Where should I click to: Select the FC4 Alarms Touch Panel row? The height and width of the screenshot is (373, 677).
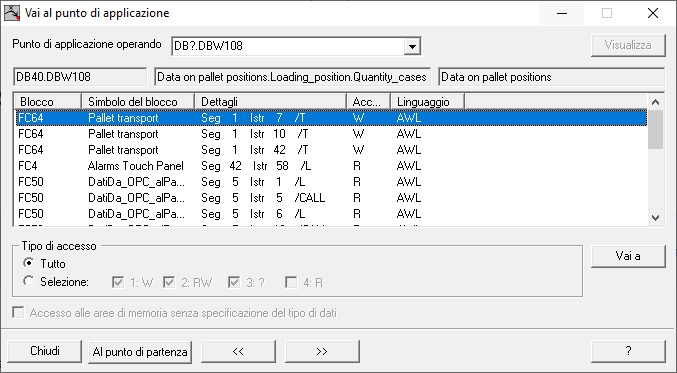click(332, 166)
